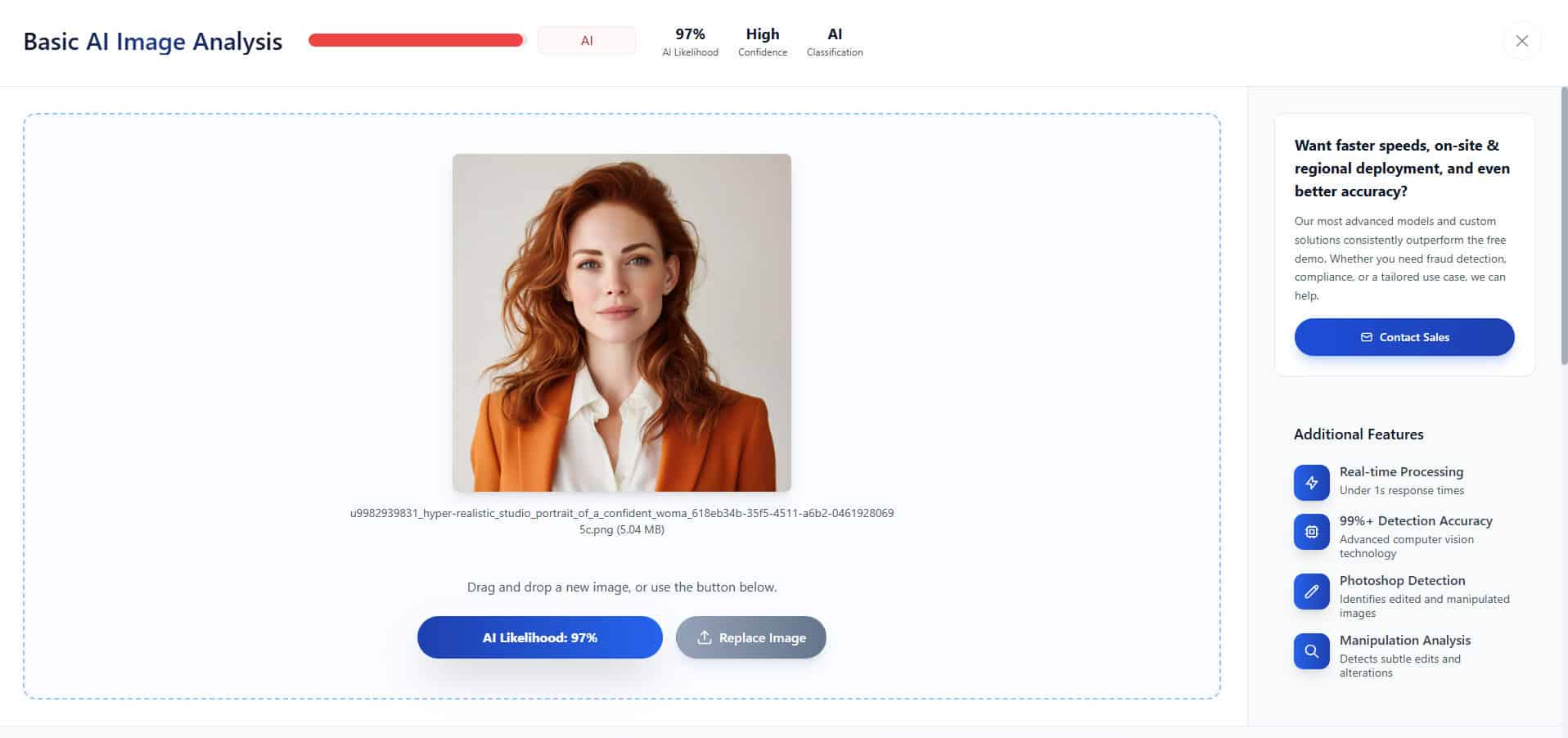
Task: Click the AI Classification stat in header
Action: (x=834, y=42)
